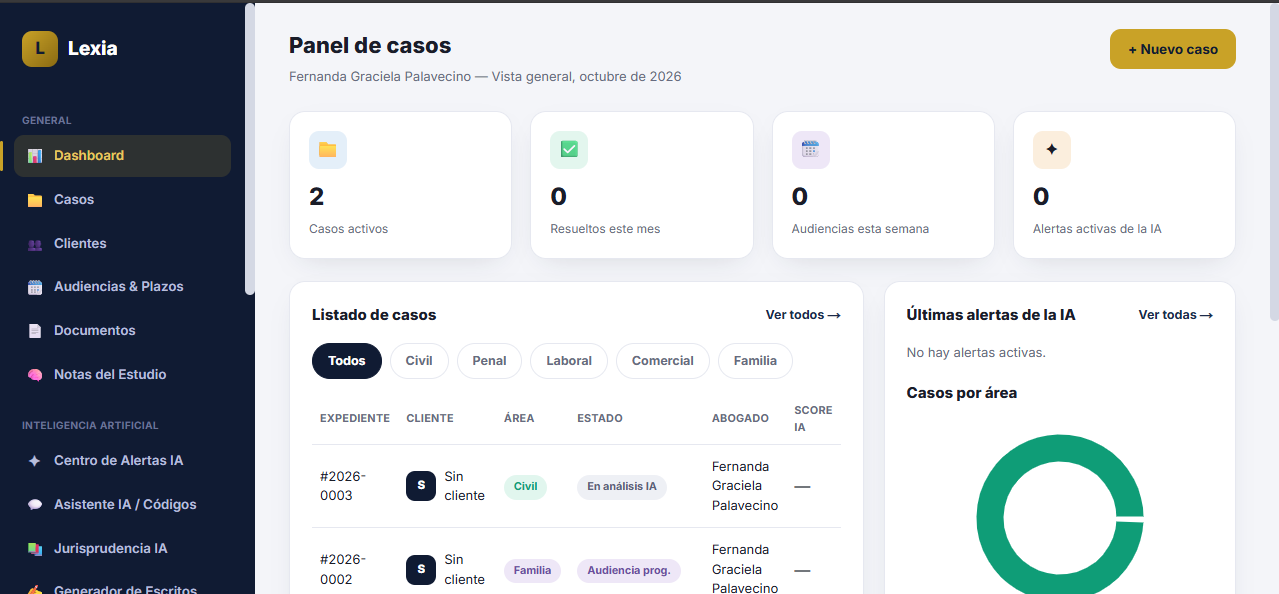
Task: Click Ver todas link in alertas panel
Action: pyautogui.click(x=1176, y=315)
